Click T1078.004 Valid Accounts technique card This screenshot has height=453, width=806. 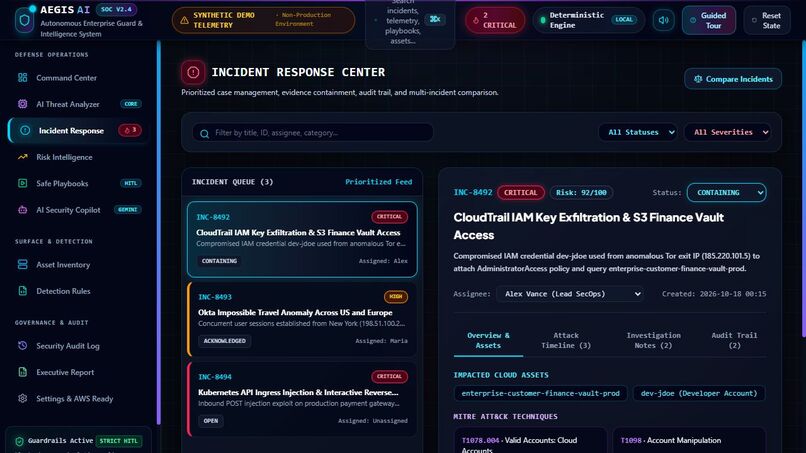tap(530, 441)
